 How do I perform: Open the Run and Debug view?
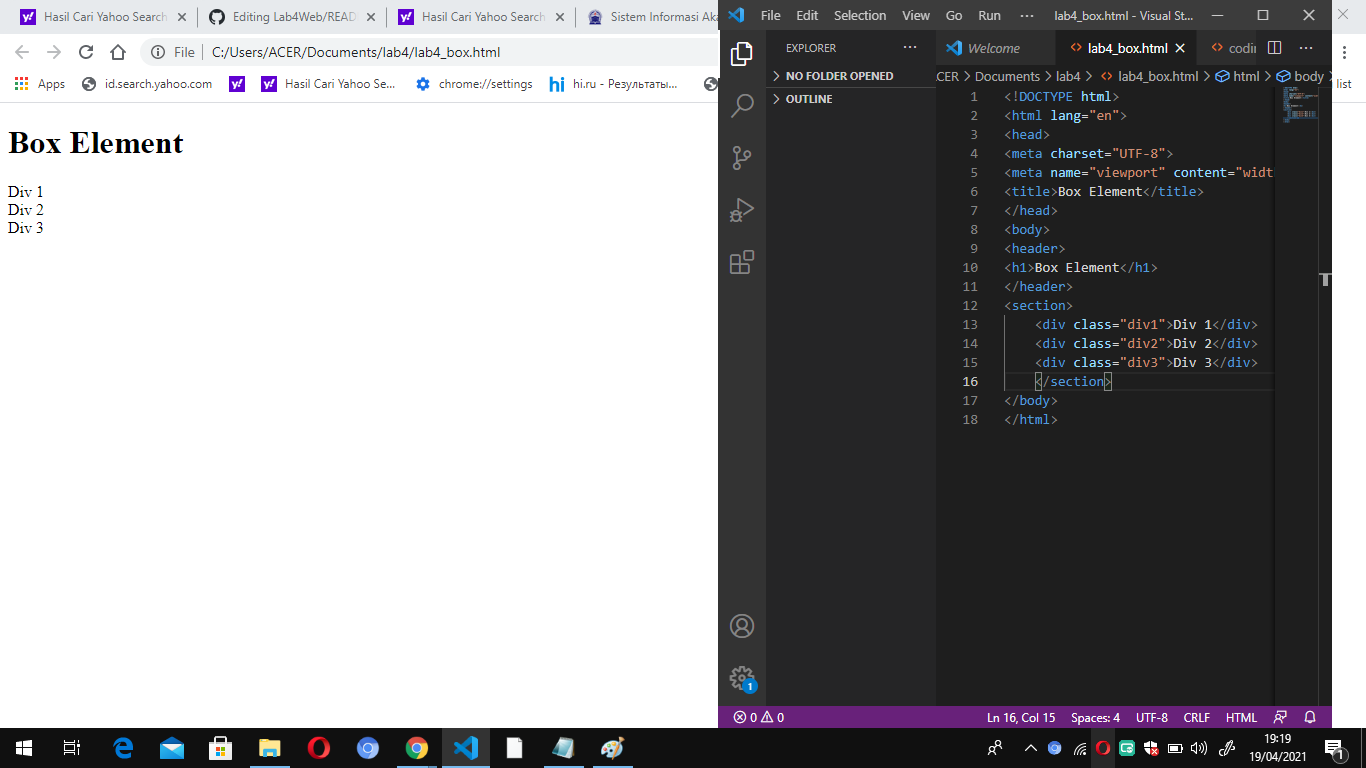[741, 209]
